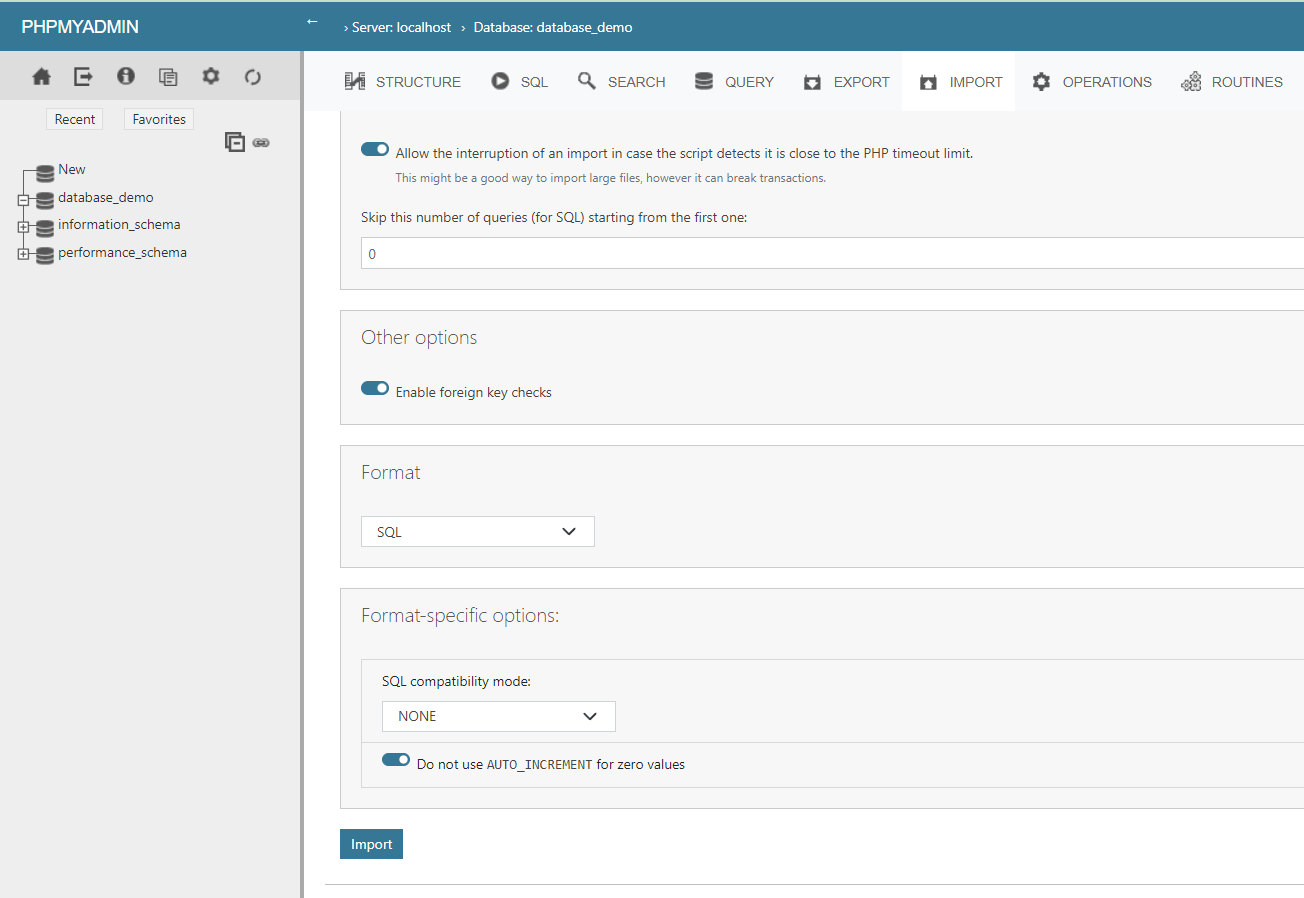Click the copy/SQL documentation icon in sidebar
The width and height of the screenshot is (1304, 898).
click(168, 77)
